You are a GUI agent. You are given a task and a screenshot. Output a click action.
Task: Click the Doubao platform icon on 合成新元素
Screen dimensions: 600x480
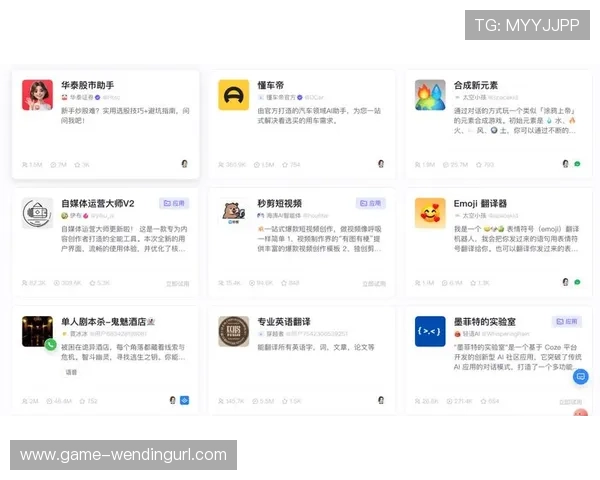(566, 164)
